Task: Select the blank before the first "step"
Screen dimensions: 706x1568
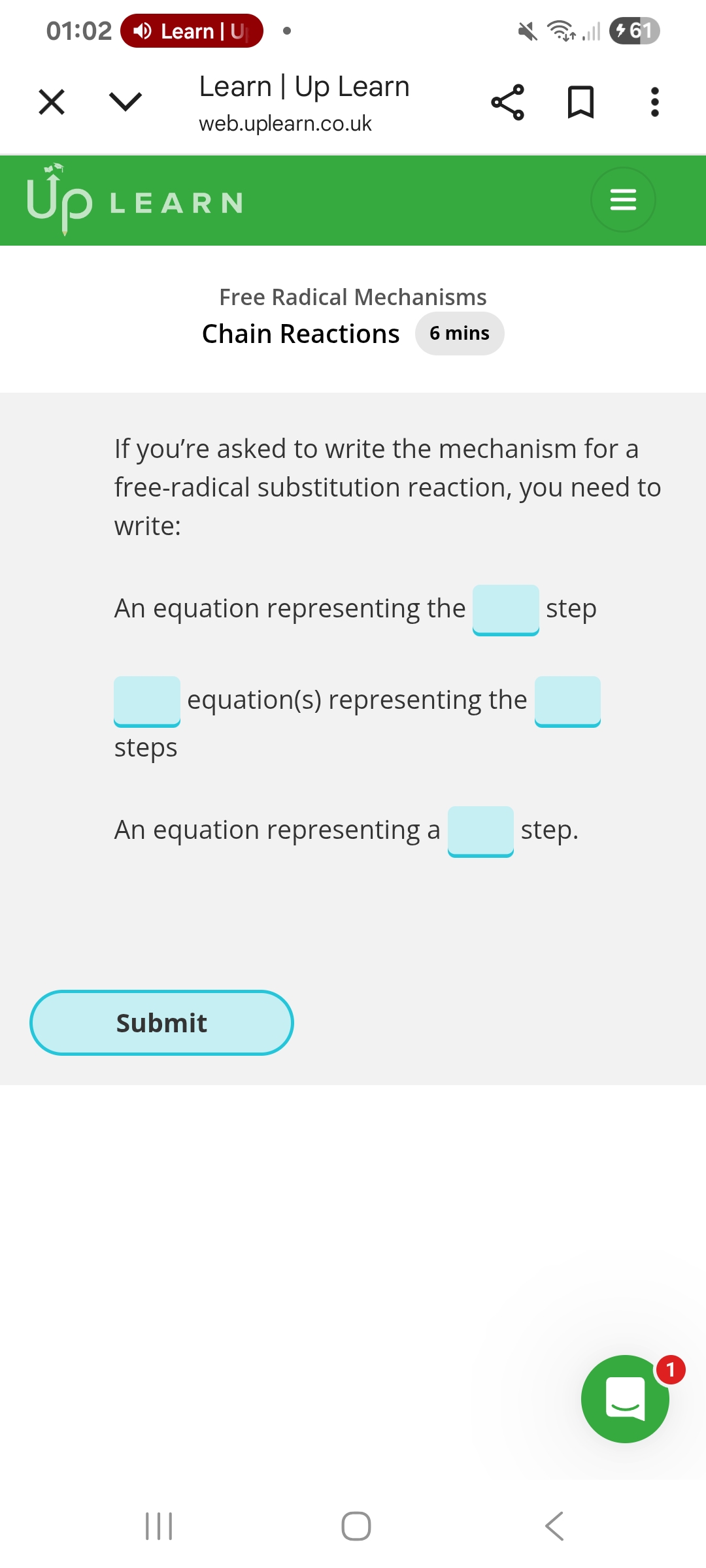Action: click(505, 610)
